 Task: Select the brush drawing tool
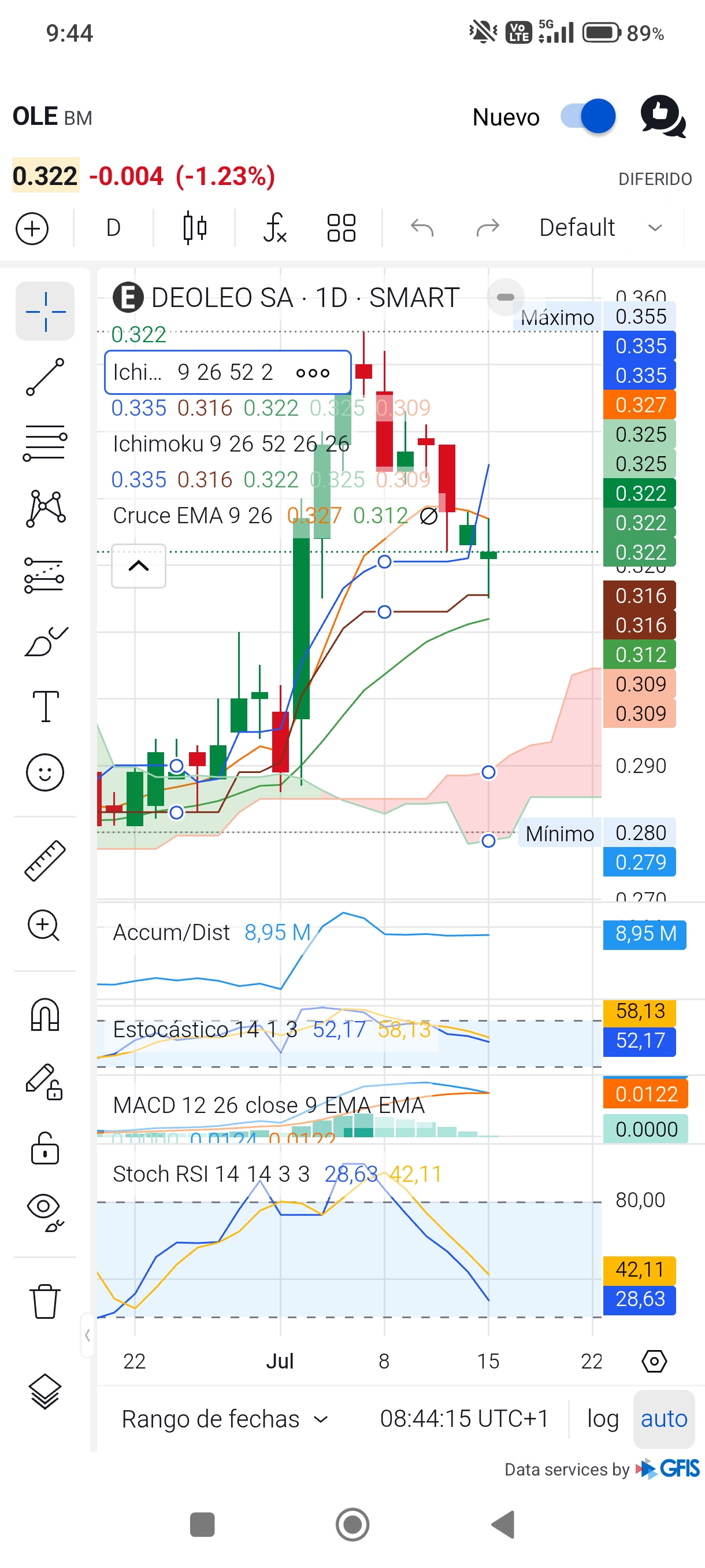(44, 641)
